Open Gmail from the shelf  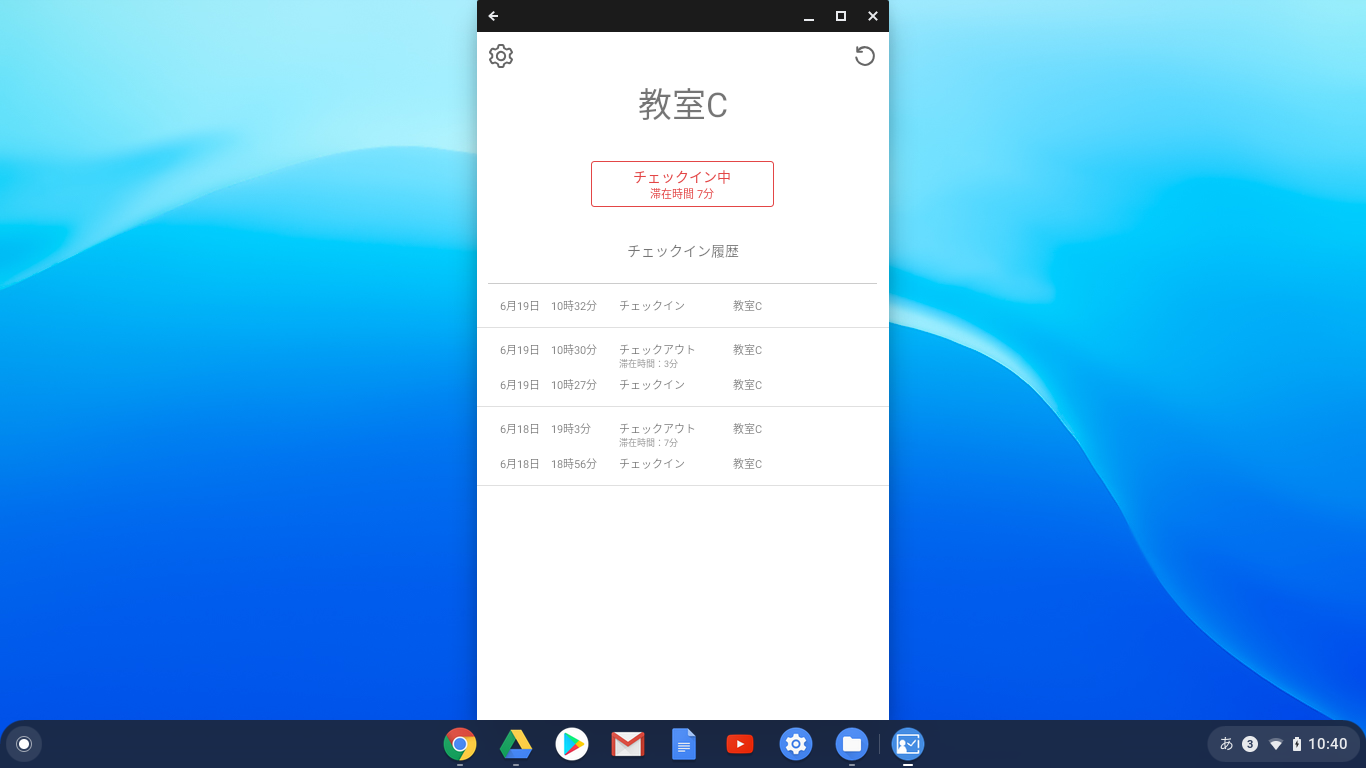click(628, 744)
